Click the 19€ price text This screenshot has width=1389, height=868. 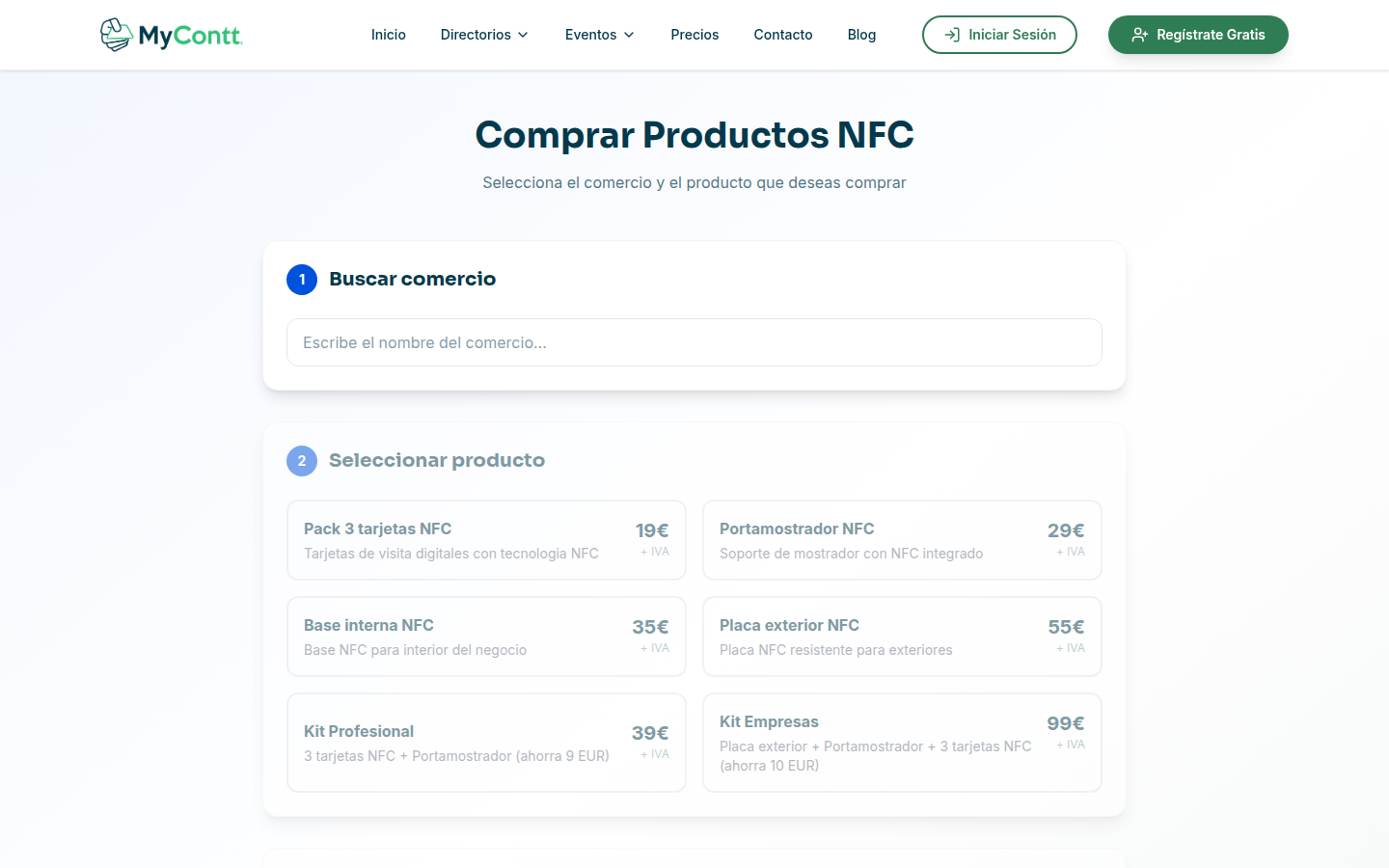(x=652, y=530)
